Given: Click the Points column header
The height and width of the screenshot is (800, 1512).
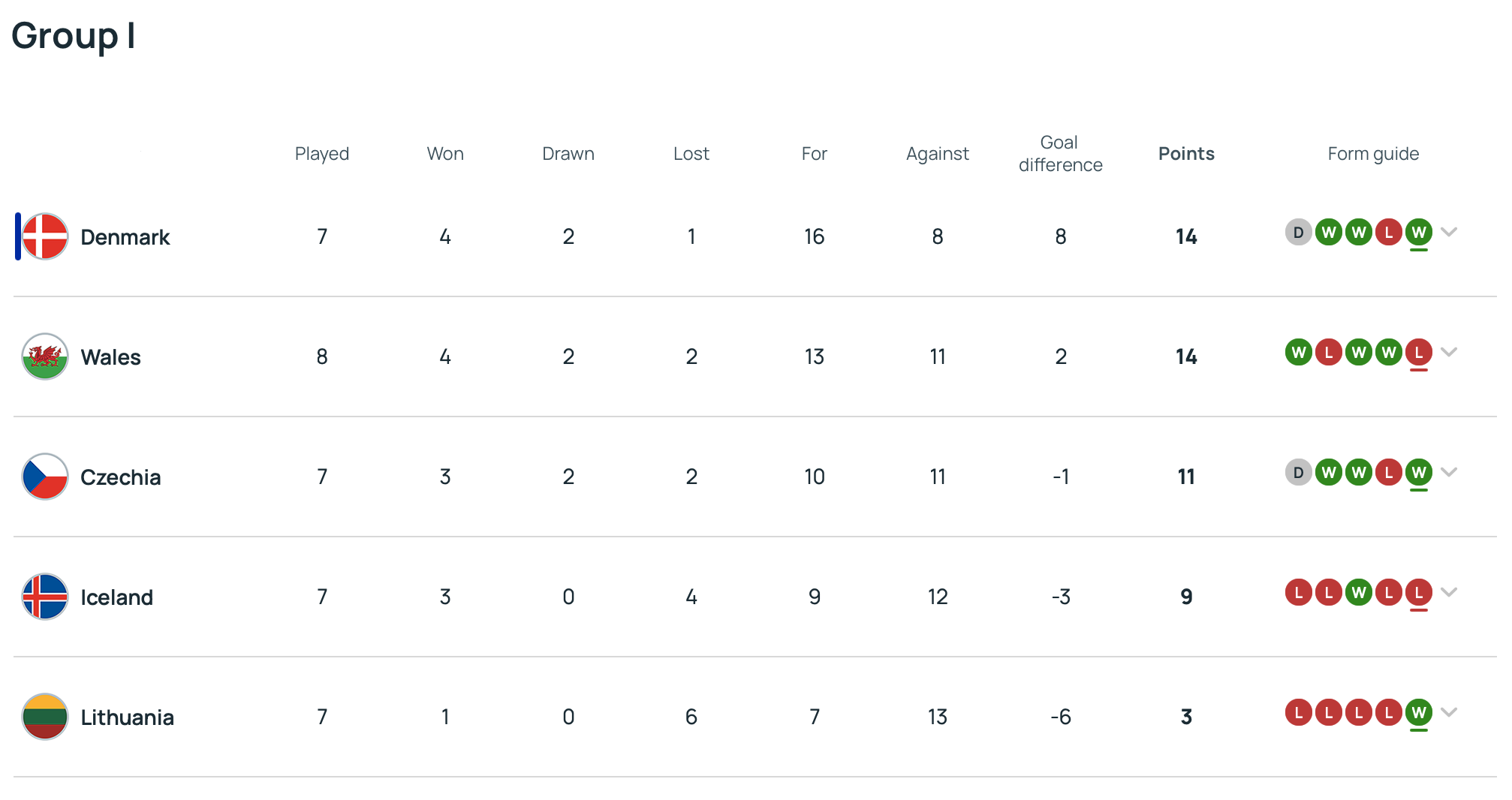Looking at the screenshot, I should point(1186,154).
